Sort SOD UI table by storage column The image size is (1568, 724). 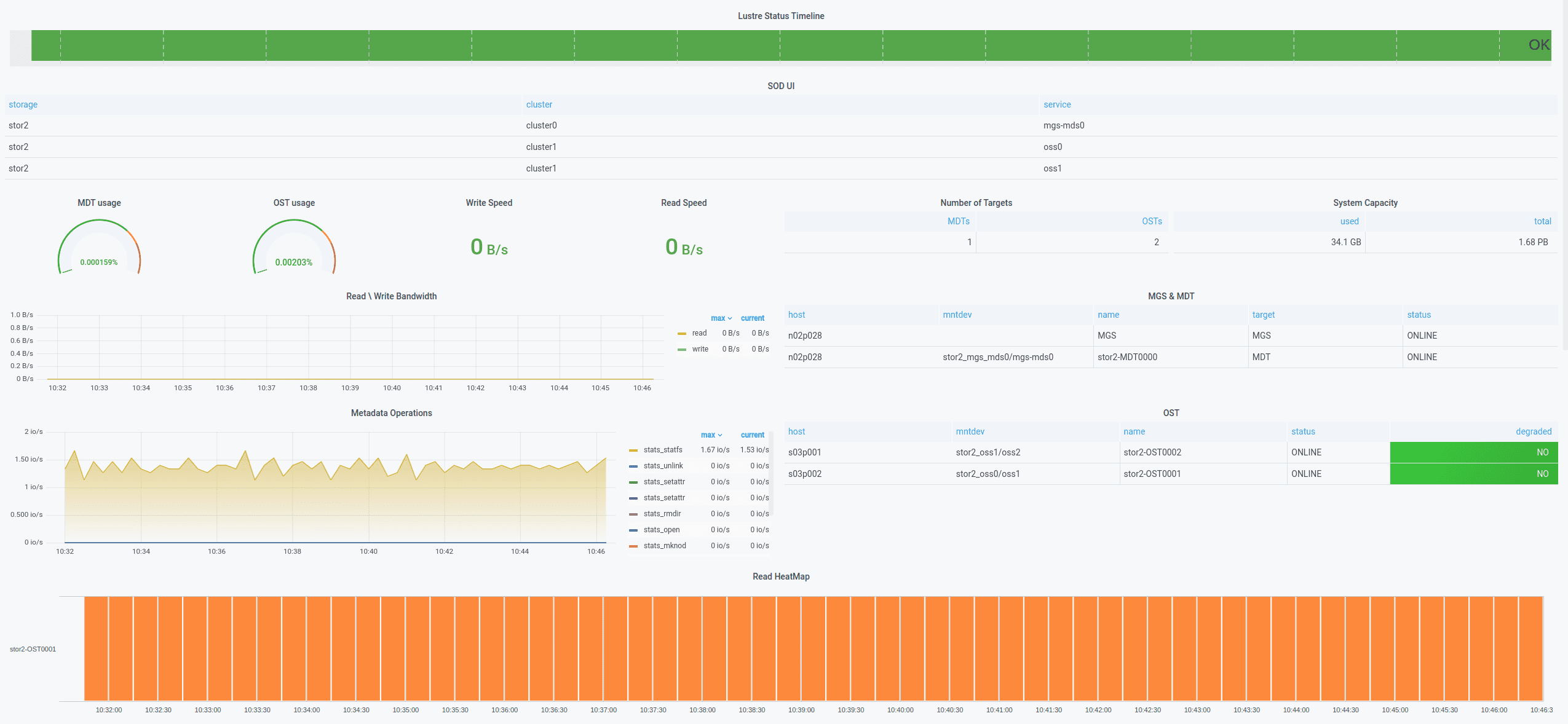[x=23, y=104]
